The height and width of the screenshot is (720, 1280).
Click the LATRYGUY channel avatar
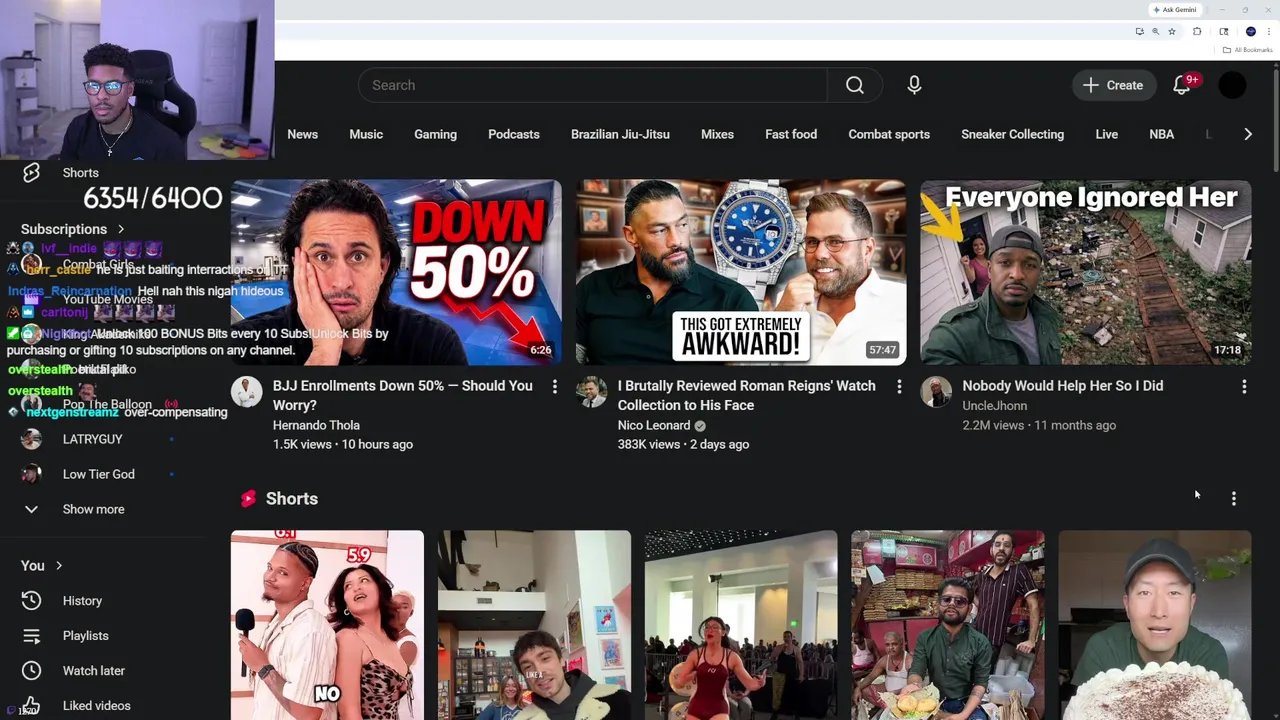tap(31, 439)
